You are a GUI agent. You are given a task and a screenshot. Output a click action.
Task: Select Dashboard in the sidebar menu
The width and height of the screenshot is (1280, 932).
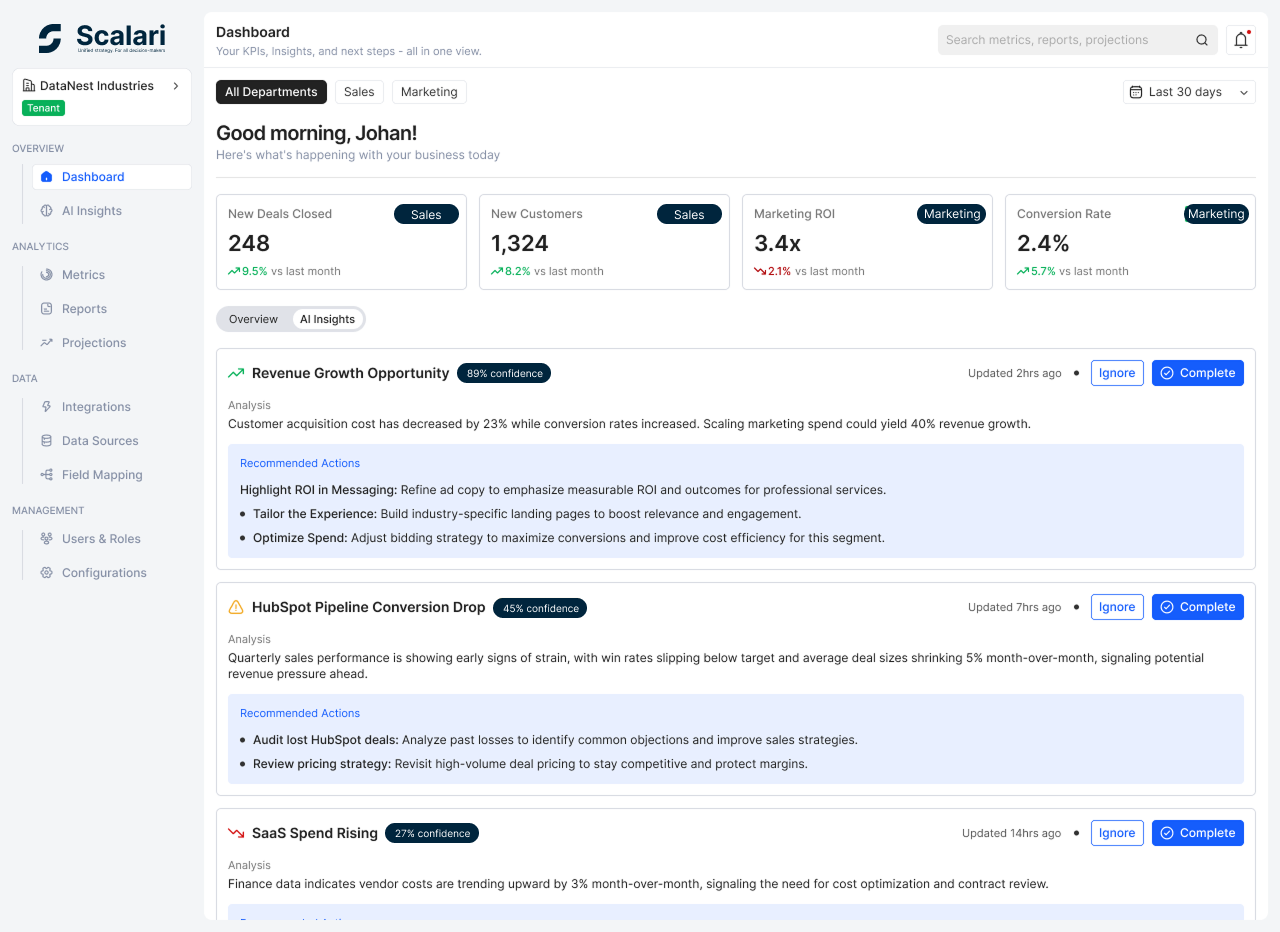[x=92, y=176]
